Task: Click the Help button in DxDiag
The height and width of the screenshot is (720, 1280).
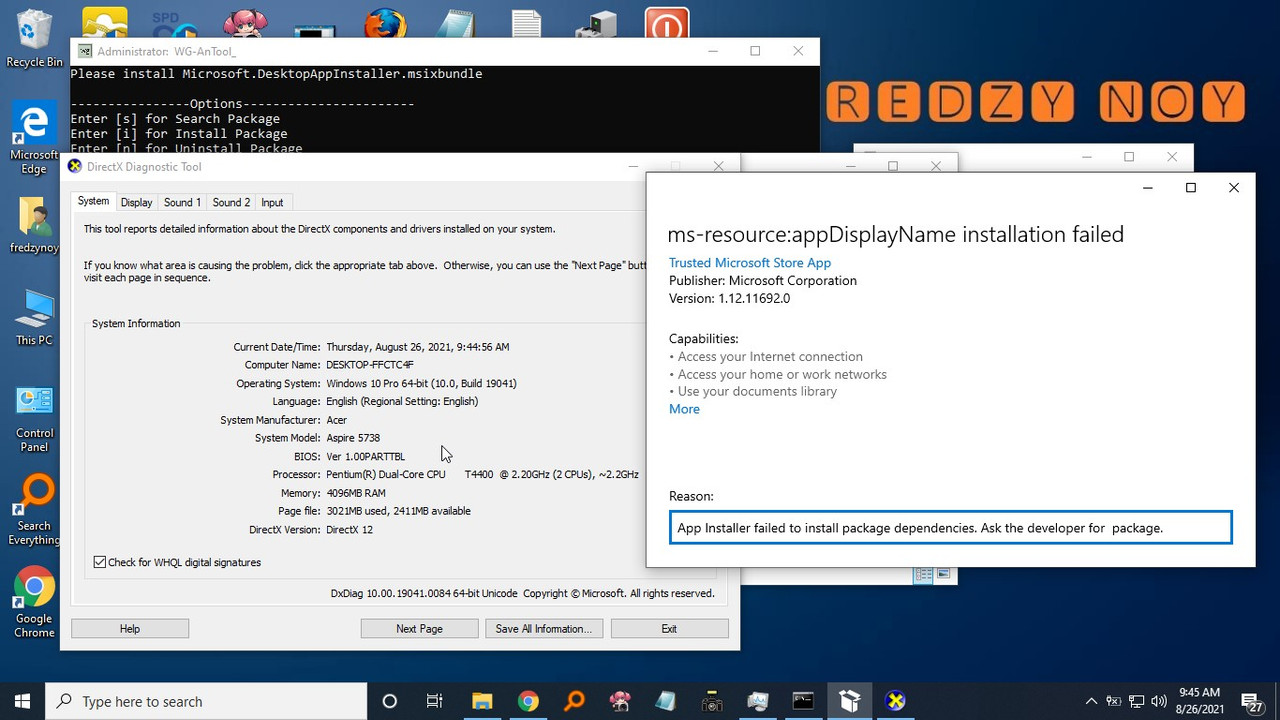Action: tap(130, 629)
